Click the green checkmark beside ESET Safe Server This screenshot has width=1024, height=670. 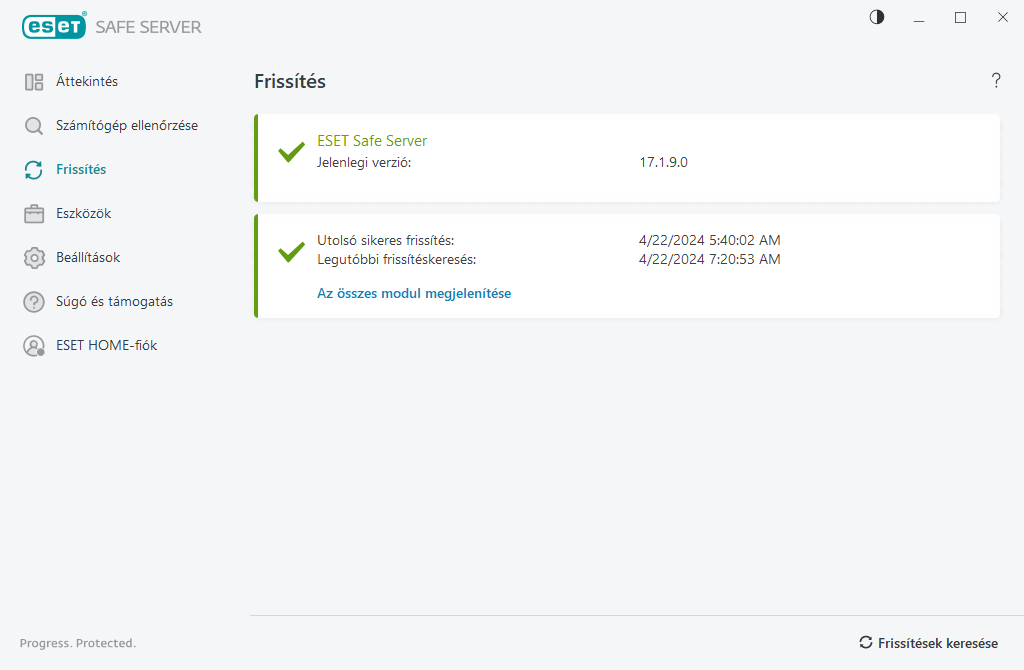click(x=291, y=153)
